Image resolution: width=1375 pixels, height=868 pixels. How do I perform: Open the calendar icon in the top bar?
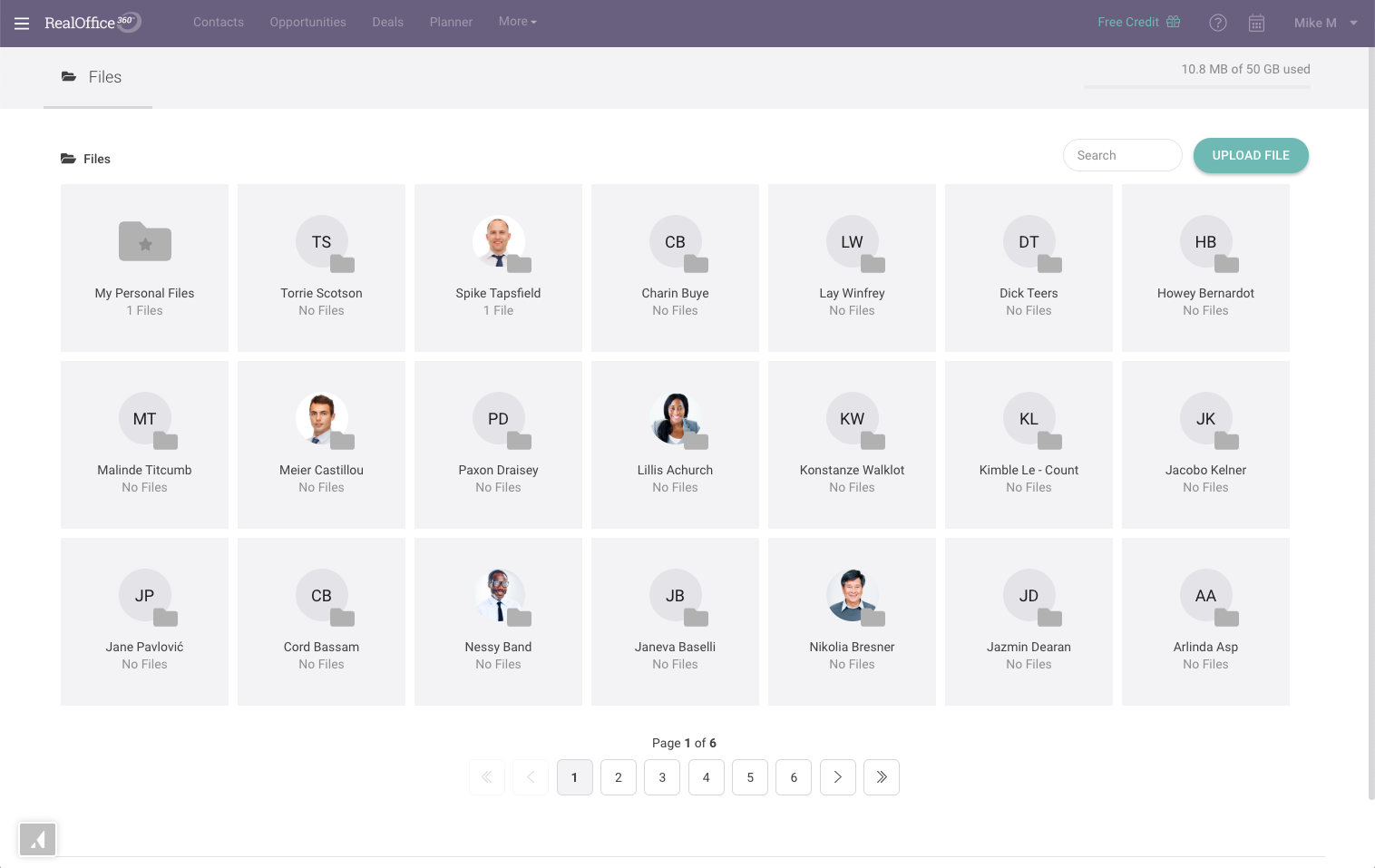coord(1256,23)
